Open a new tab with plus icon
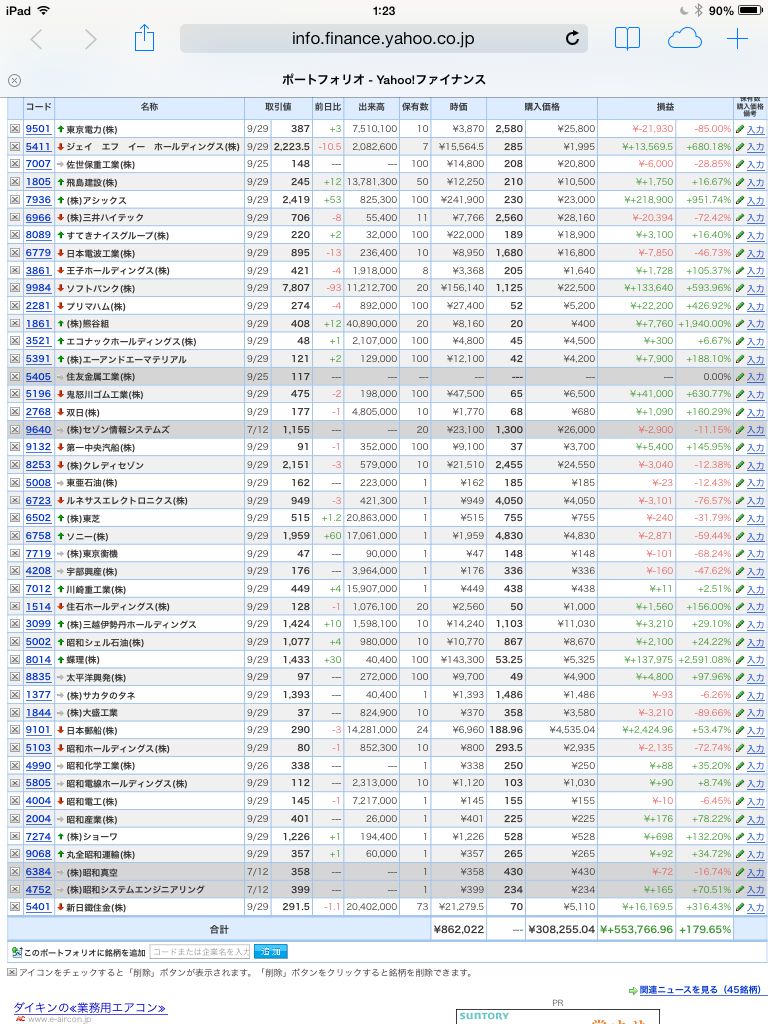 point(737,39)
